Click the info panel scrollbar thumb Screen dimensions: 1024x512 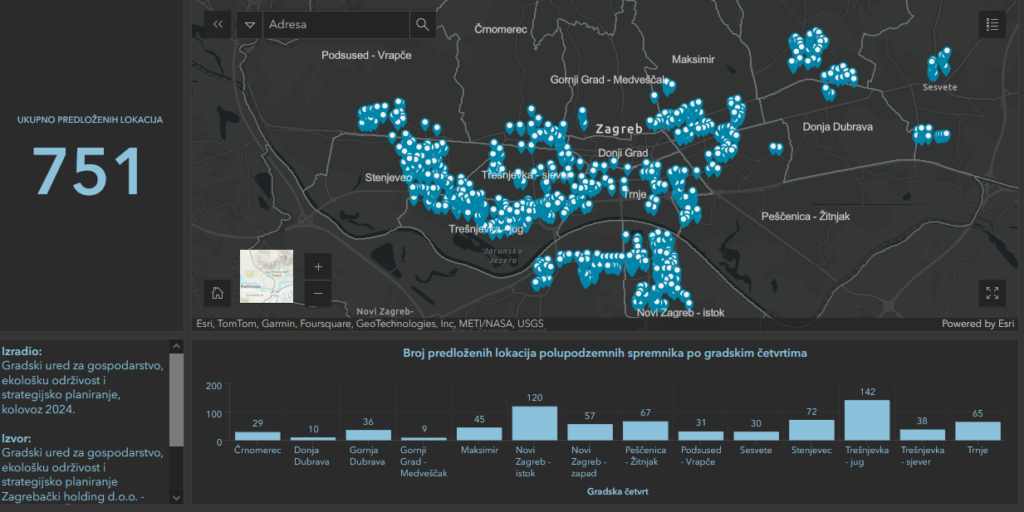pos(177,400)
